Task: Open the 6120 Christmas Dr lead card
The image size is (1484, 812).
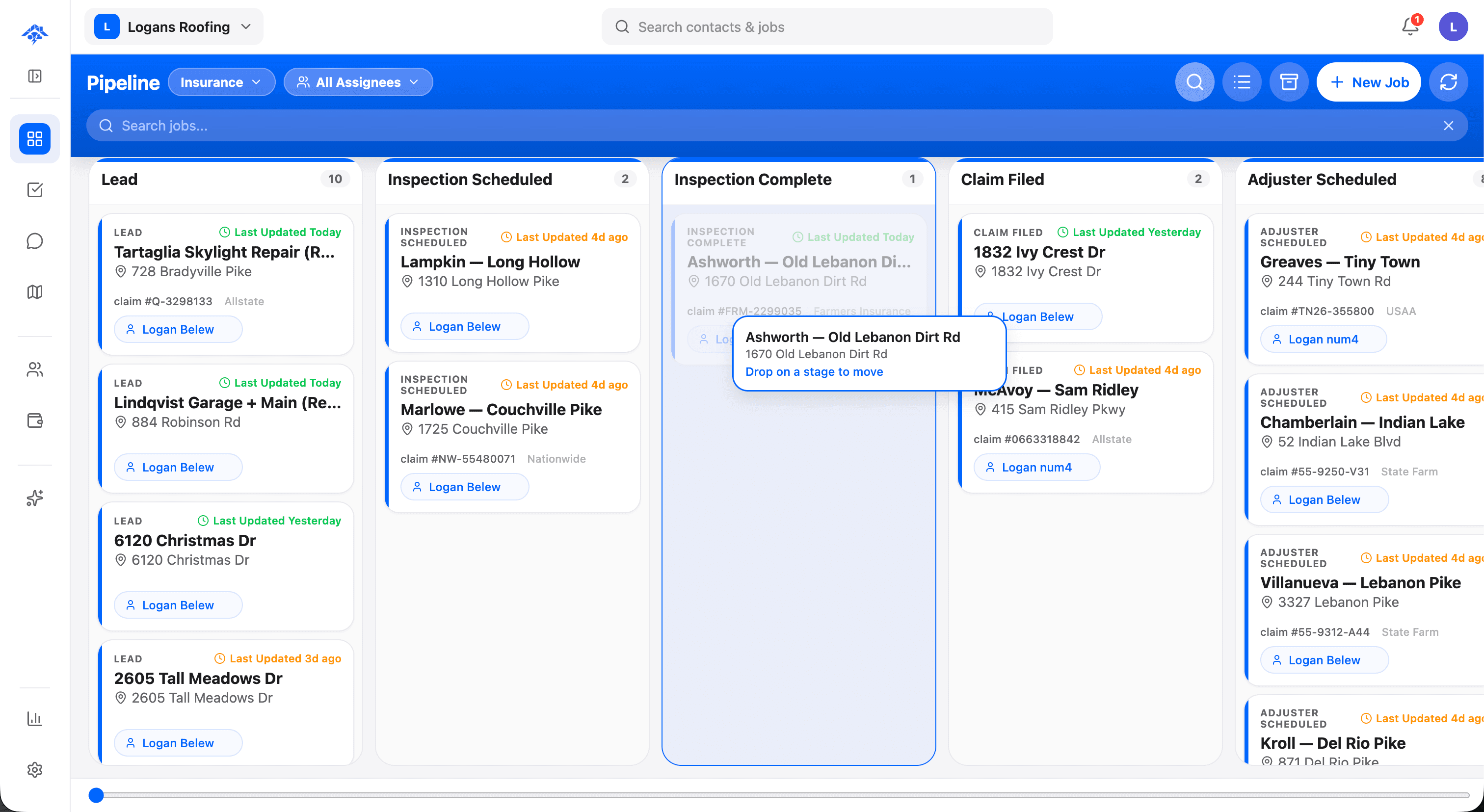Action: (x=226, y=566)
